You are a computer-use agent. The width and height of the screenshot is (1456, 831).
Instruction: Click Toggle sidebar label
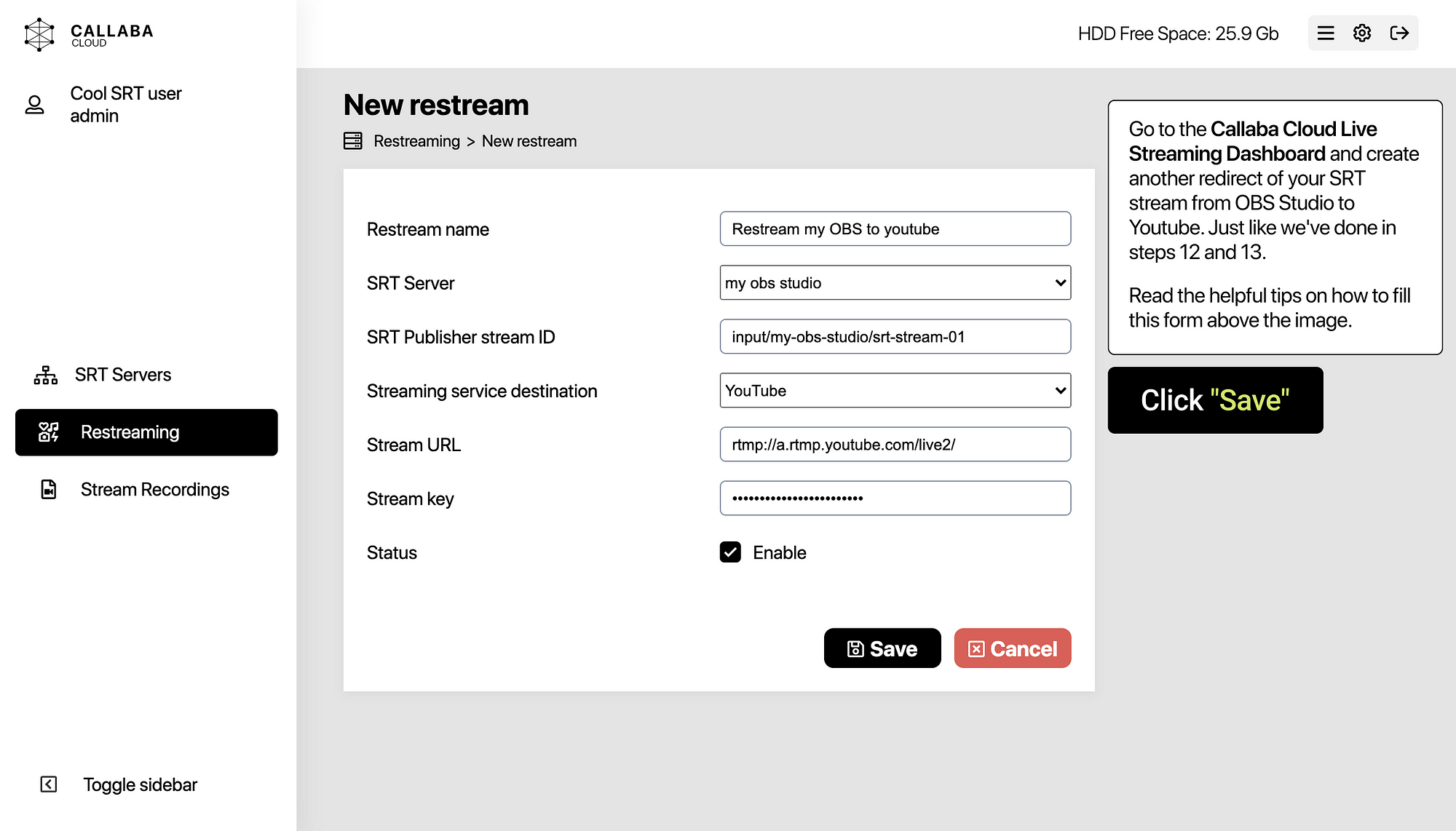(x=140, y=784)
